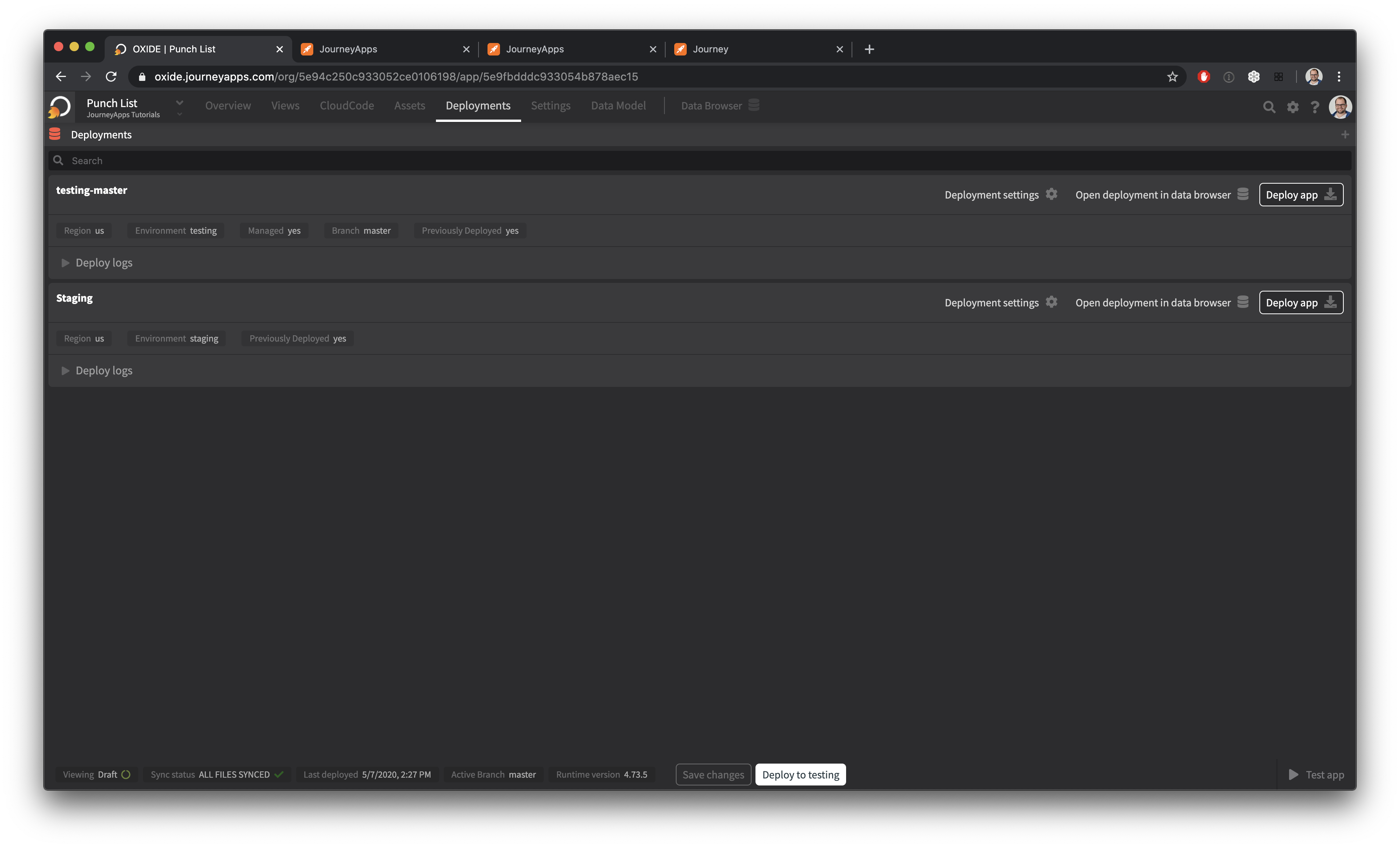Screen dimensions: 1400x848
Task: Open the Assets tab
Action: click(x=410, y=106)
